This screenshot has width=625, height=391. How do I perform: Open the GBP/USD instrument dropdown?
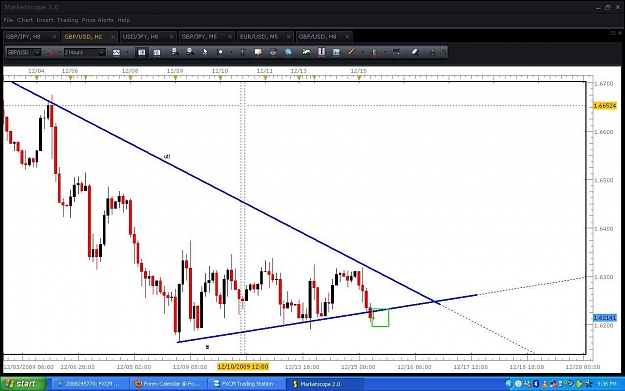tap(24, 52)
